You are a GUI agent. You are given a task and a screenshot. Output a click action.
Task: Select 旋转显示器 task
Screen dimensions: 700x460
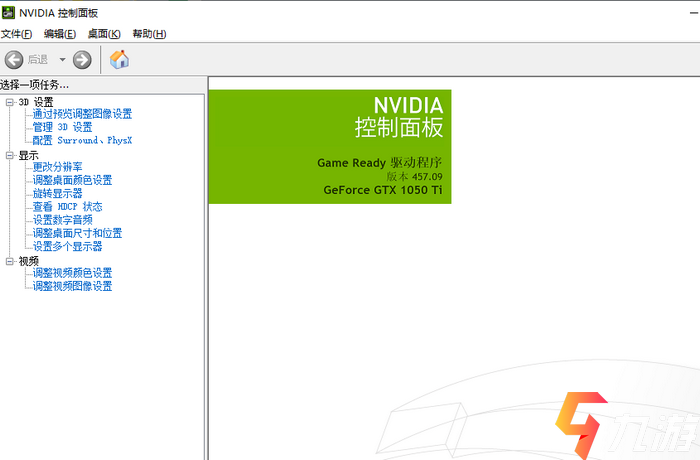tap(58, 193)
